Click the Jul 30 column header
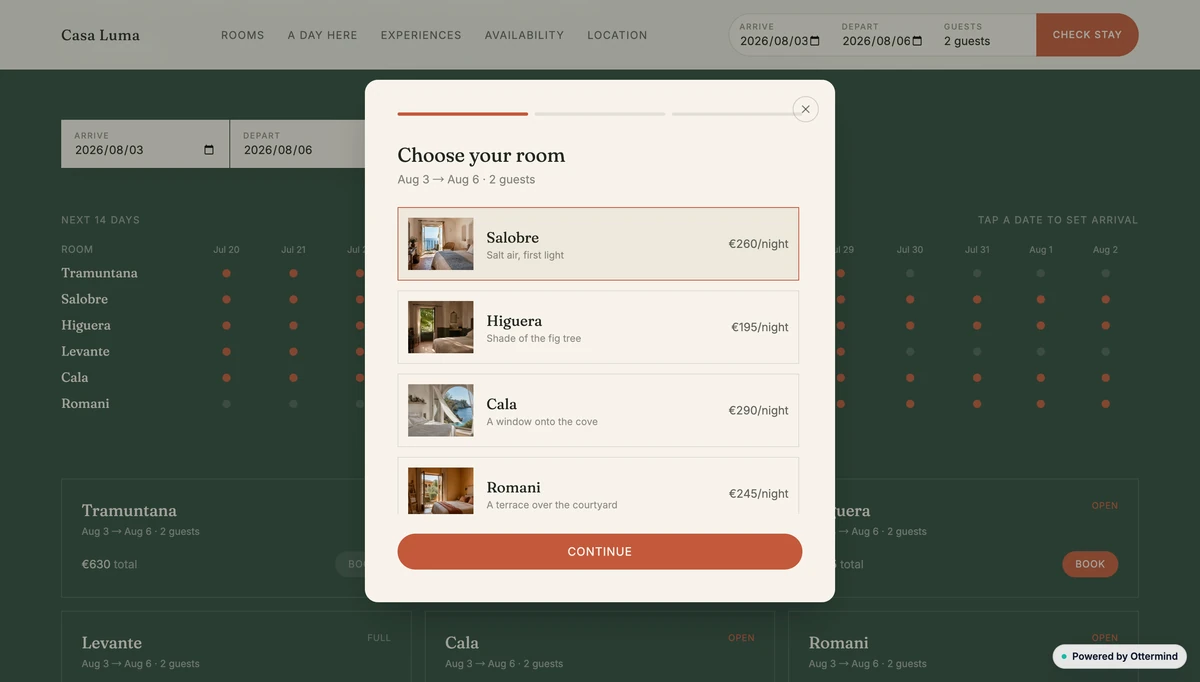This screenshot has height=682, width=1200. coord(910,250)
